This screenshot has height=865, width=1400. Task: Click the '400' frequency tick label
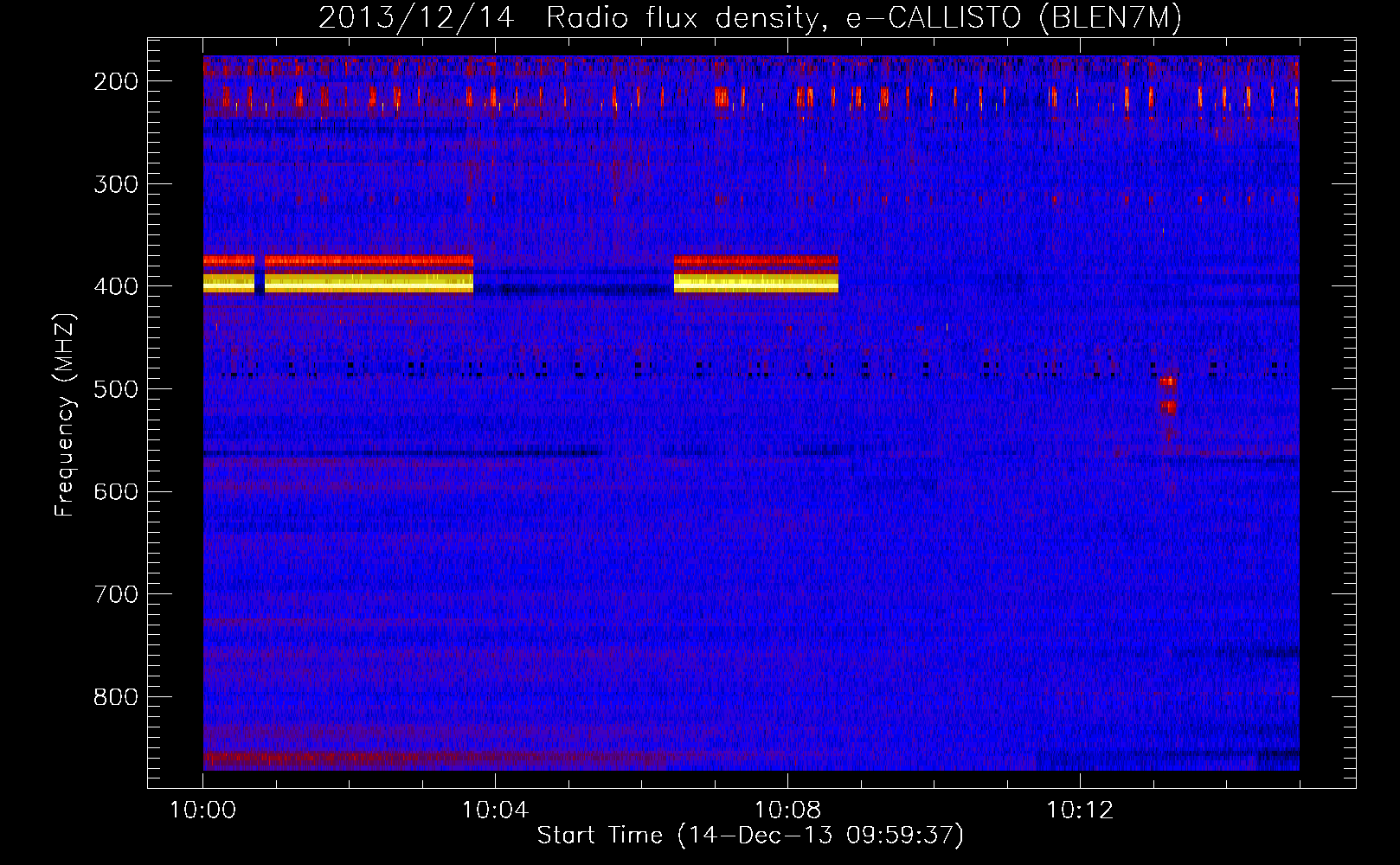(115, 286)
